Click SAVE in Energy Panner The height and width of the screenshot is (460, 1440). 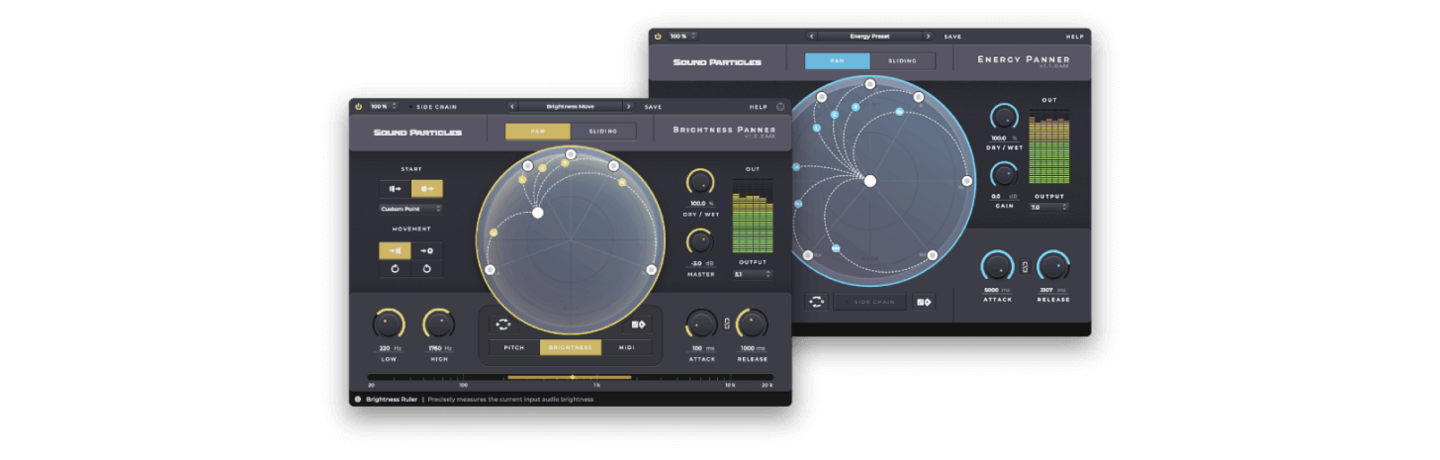(x=953, y=36)
